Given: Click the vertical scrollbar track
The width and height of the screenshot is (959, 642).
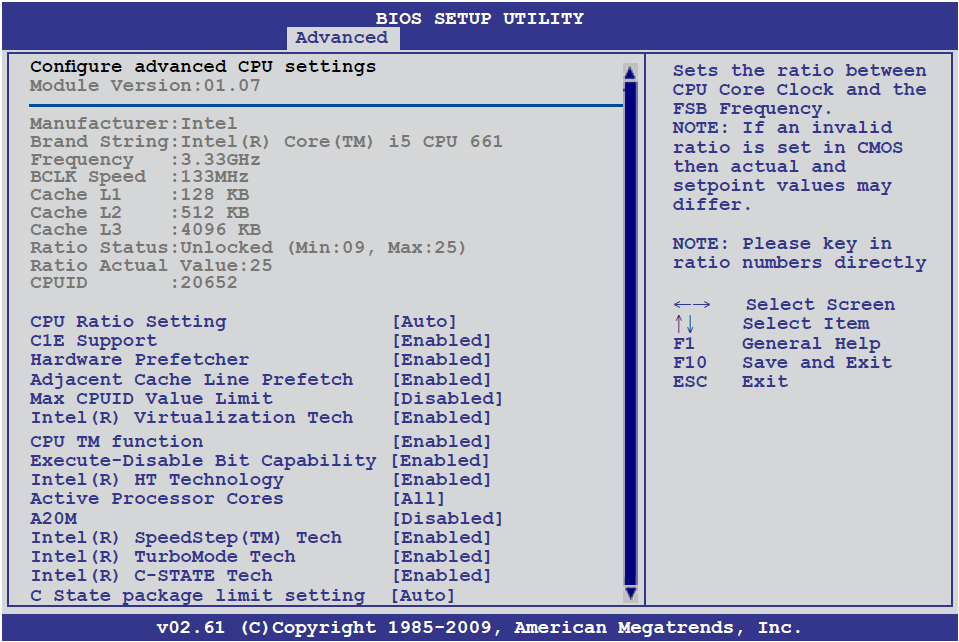Looking at the screenshot, I should click(630, 333).
